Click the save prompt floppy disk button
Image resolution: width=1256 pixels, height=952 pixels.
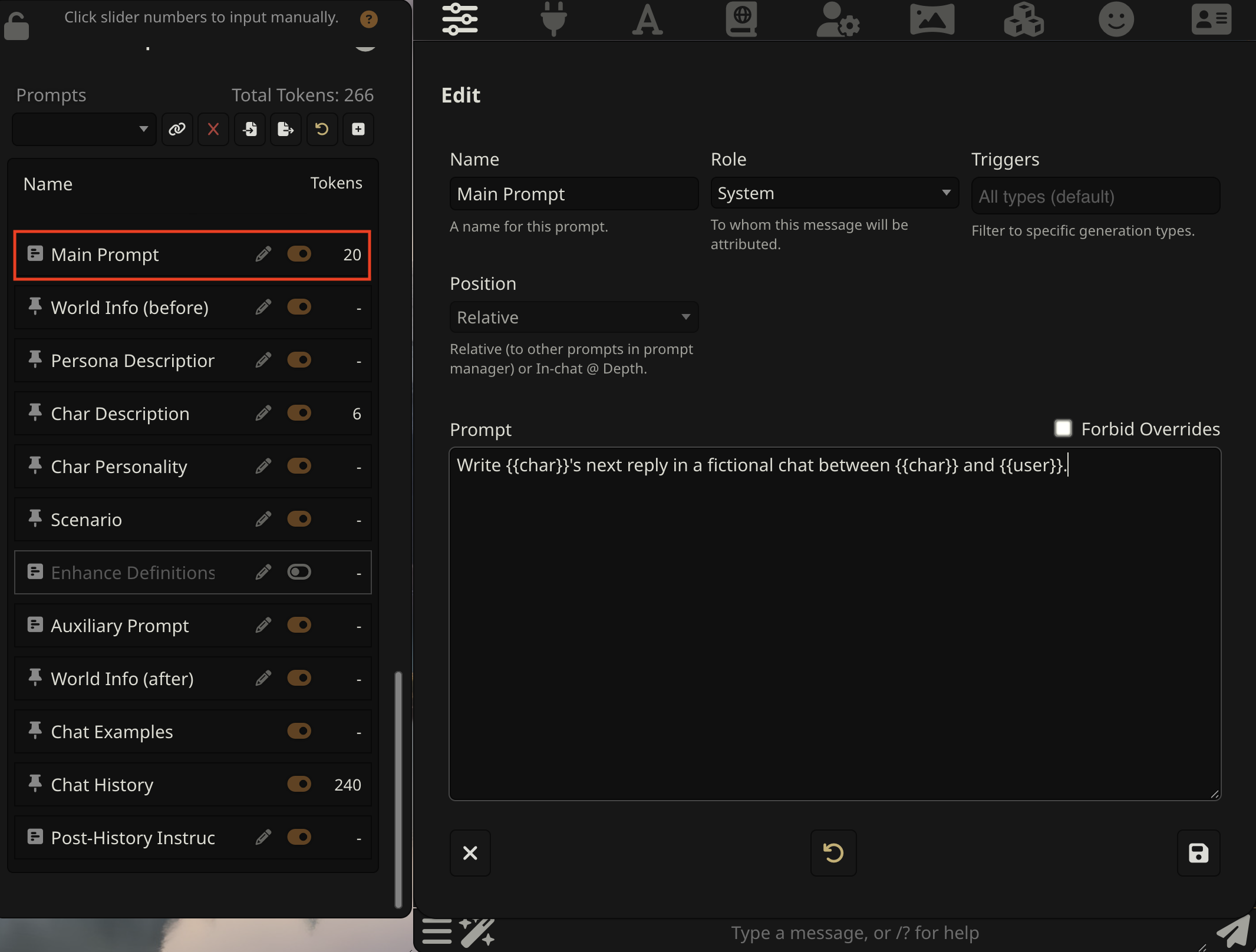1198,853
